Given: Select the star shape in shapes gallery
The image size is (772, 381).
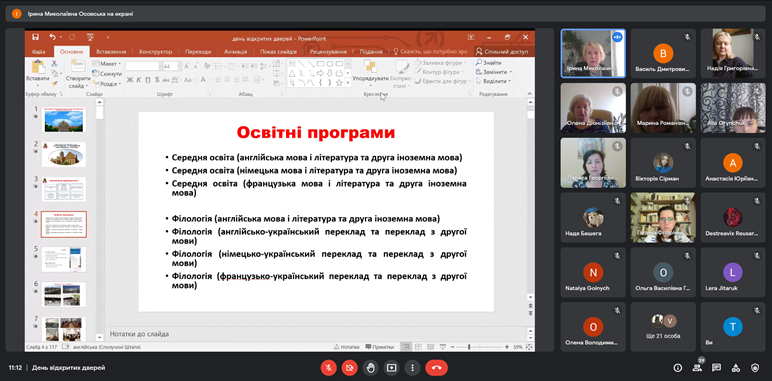Looking at the screenshot, I should (x=339, y=82).
